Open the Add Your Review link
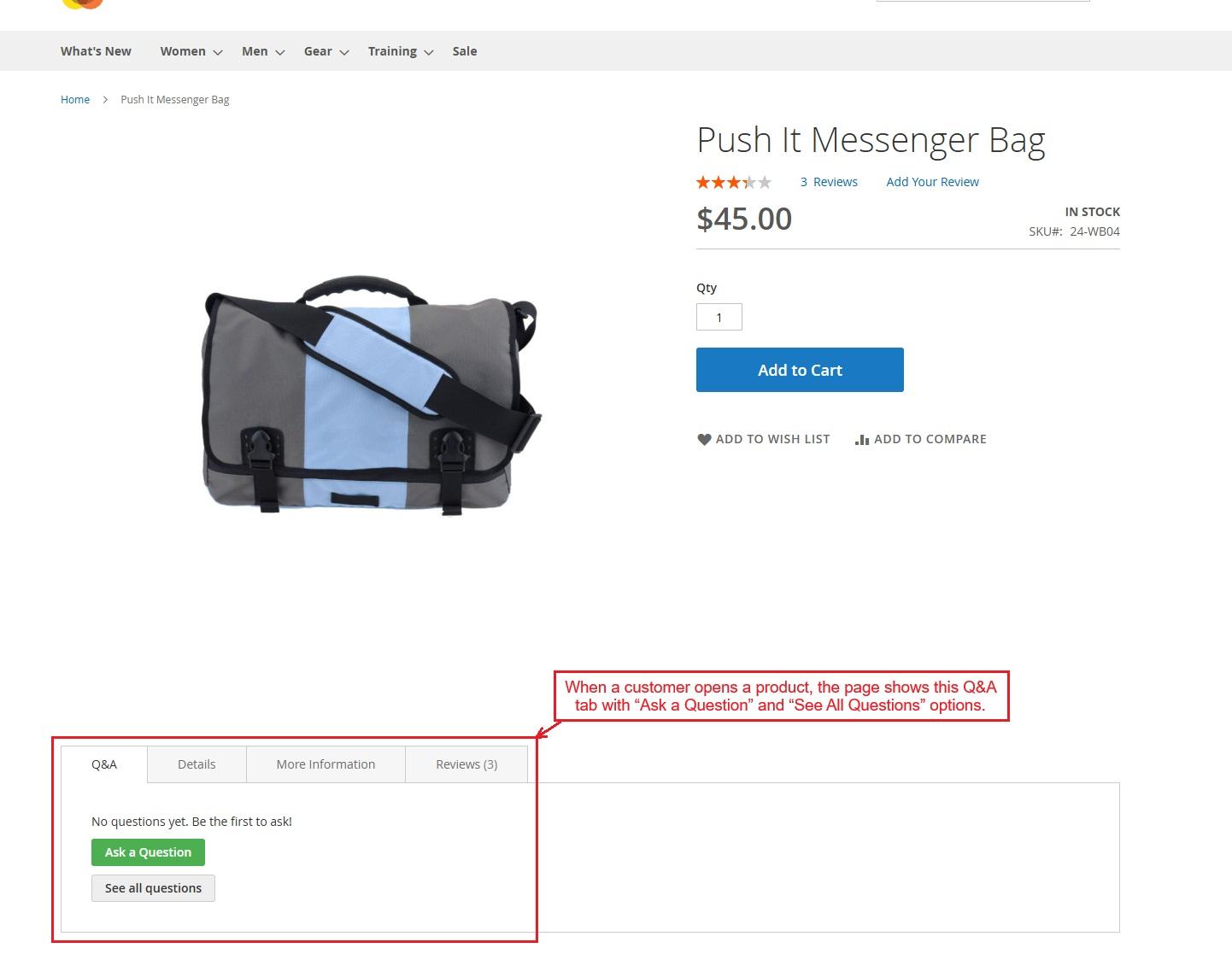Viewport: 1232px width, 954px height. tap(932, 182)
